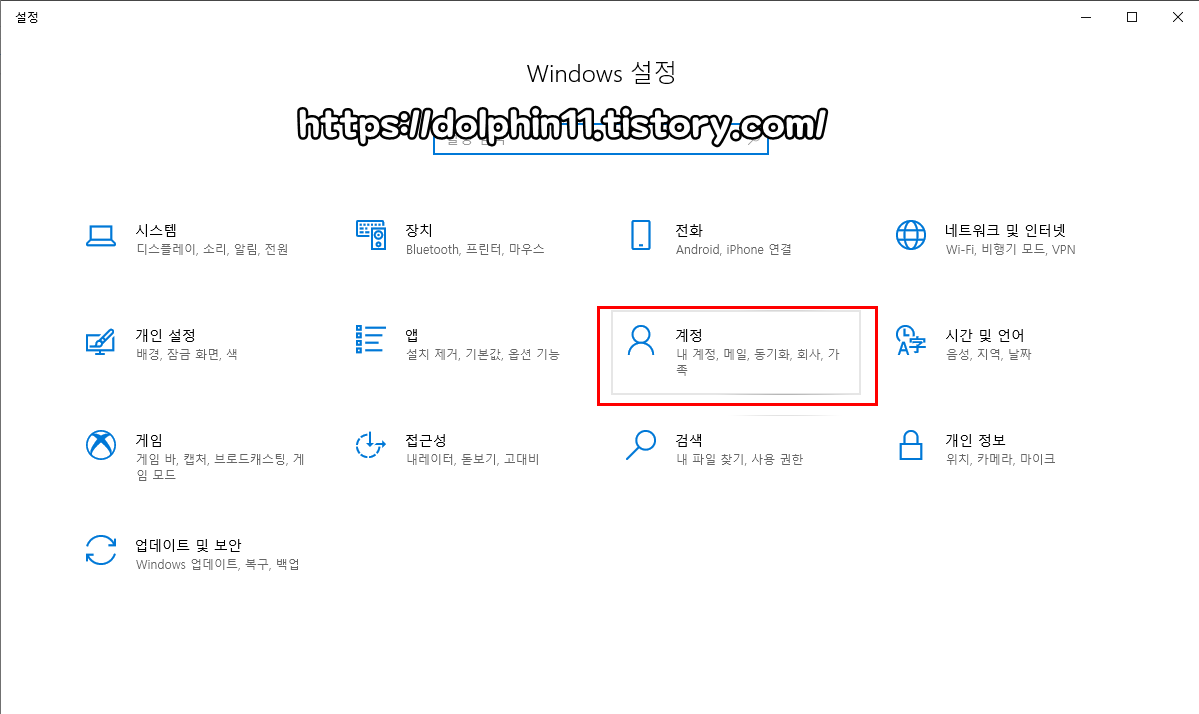Open the 개인 정보 title
1199x714 pixels.
[976, 440]
